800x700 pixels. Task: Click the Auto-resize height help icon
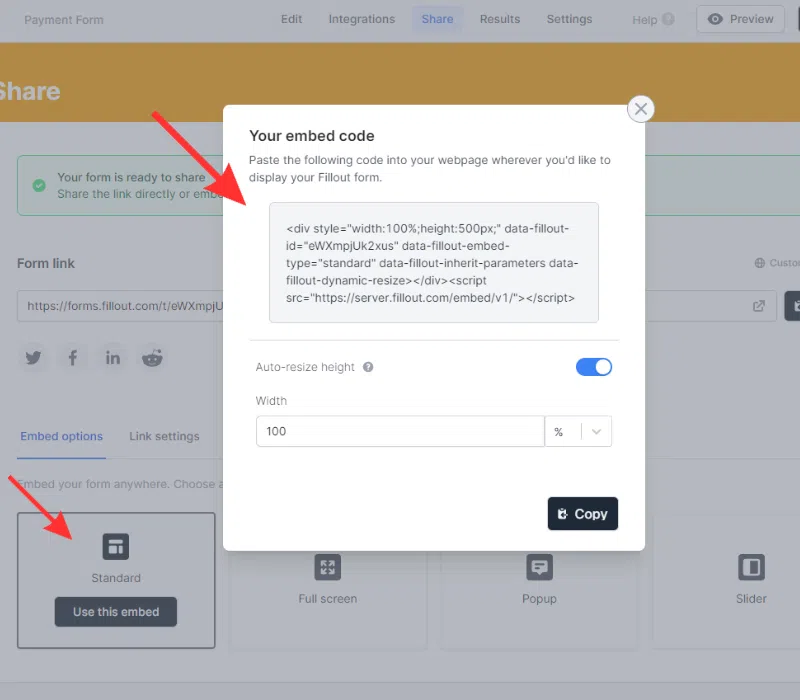click(368, 367)
